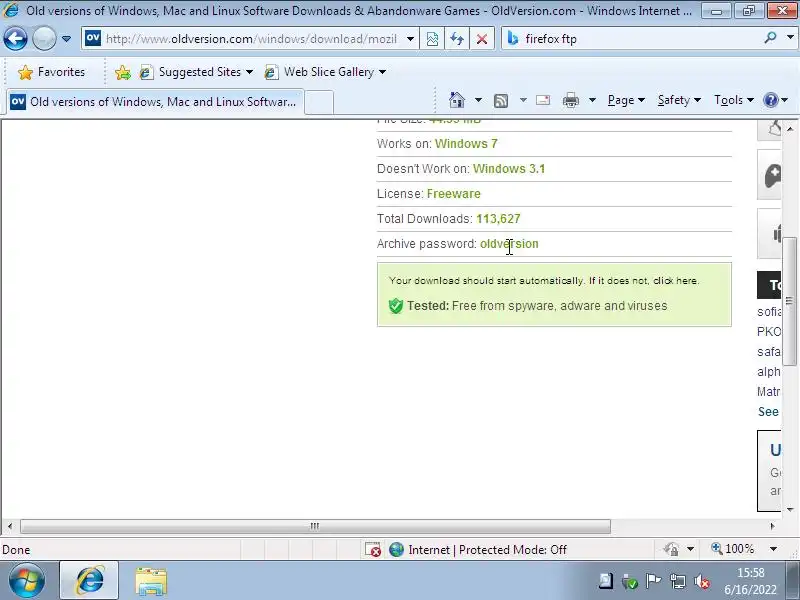
Task: Toggle the Compatibility View icon
Action: (x=432, y=39)
